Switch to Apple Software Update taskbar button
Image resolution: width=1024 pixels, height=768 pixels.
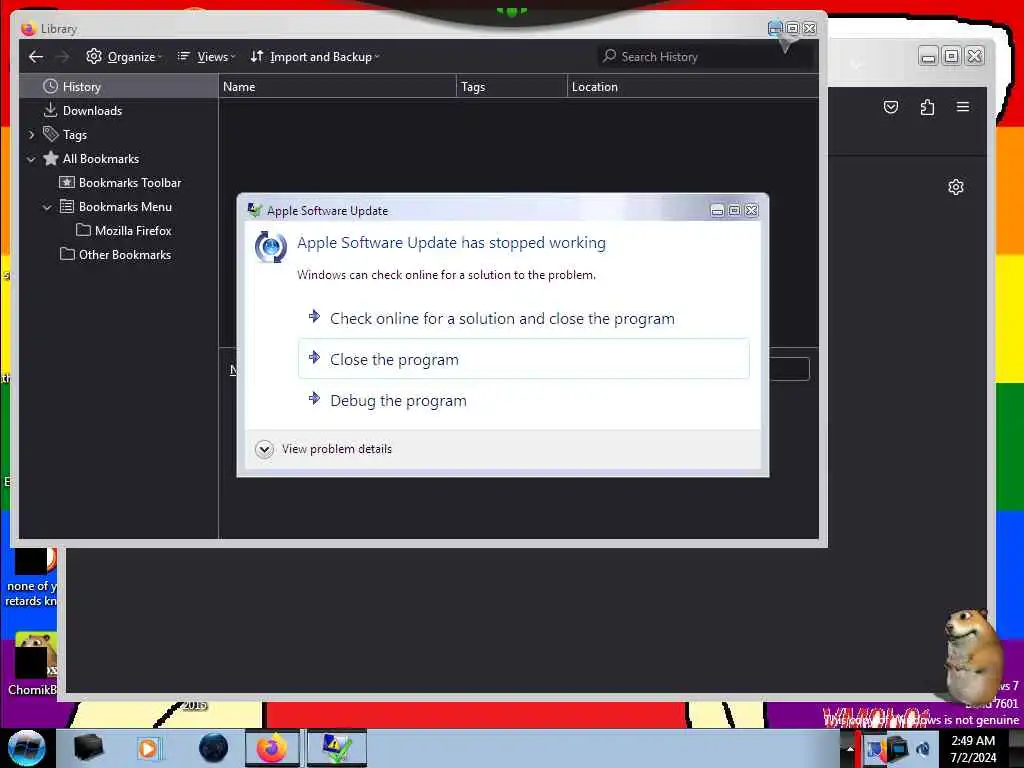(x=337, y=748)
